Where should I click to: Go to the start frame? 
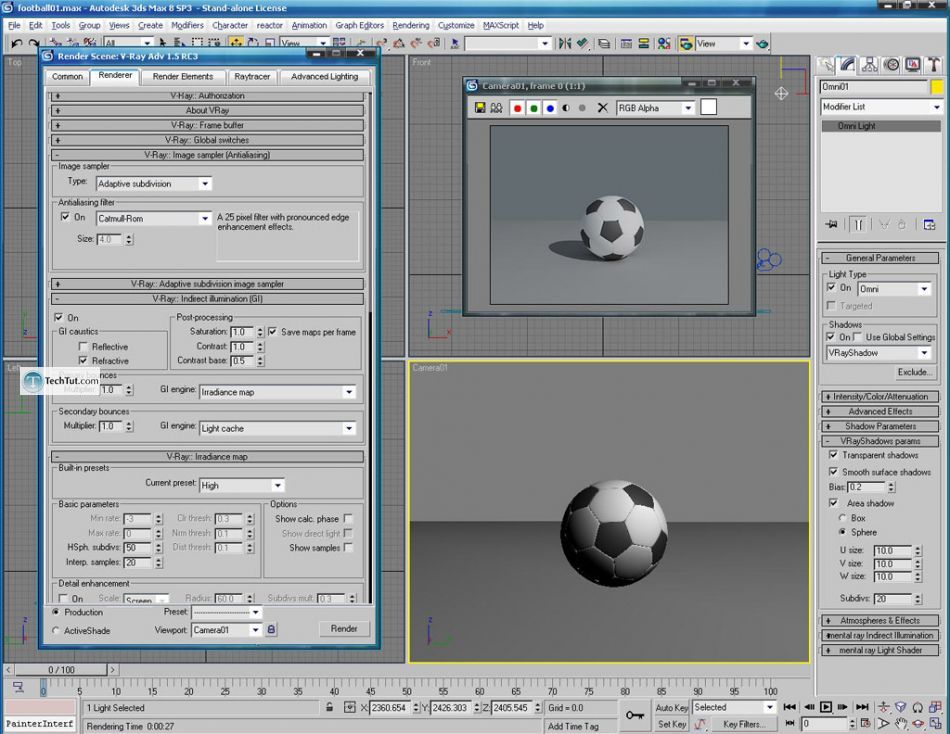tap(789, 707)
